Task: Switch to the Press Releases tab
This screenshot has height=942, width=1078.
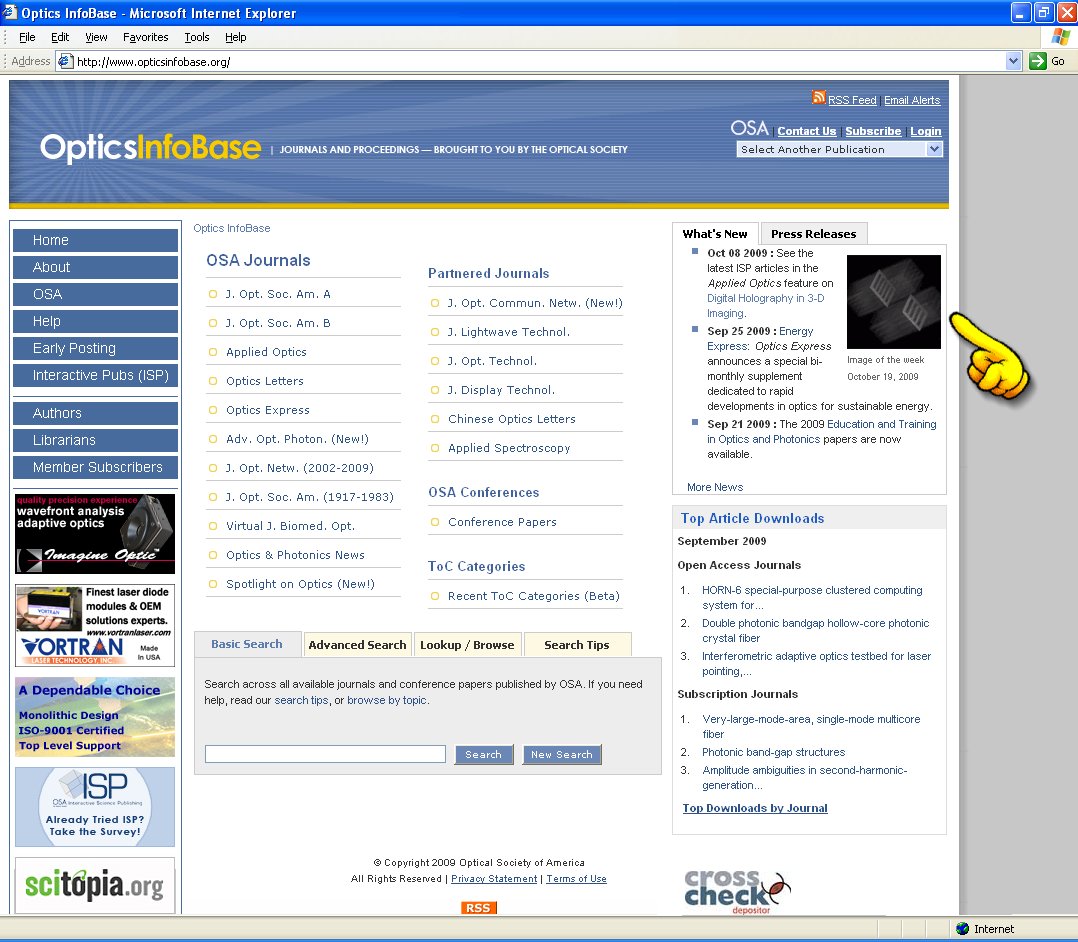Action: pyautogui.click(x=813, y=234)
